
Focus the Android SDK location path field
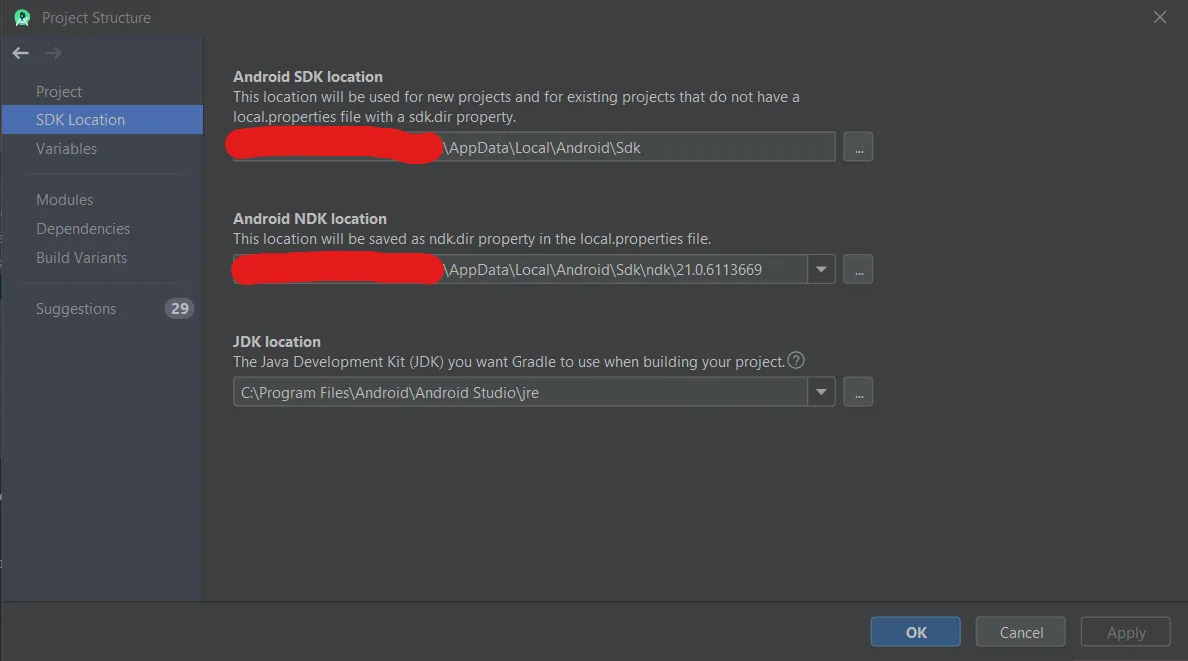(534, 147)
